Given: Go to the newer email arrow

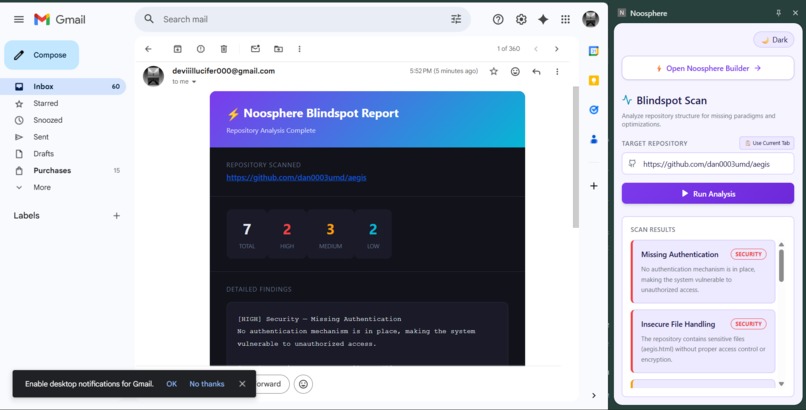Looking at the screenshot, I should click(x=536, y=49).
